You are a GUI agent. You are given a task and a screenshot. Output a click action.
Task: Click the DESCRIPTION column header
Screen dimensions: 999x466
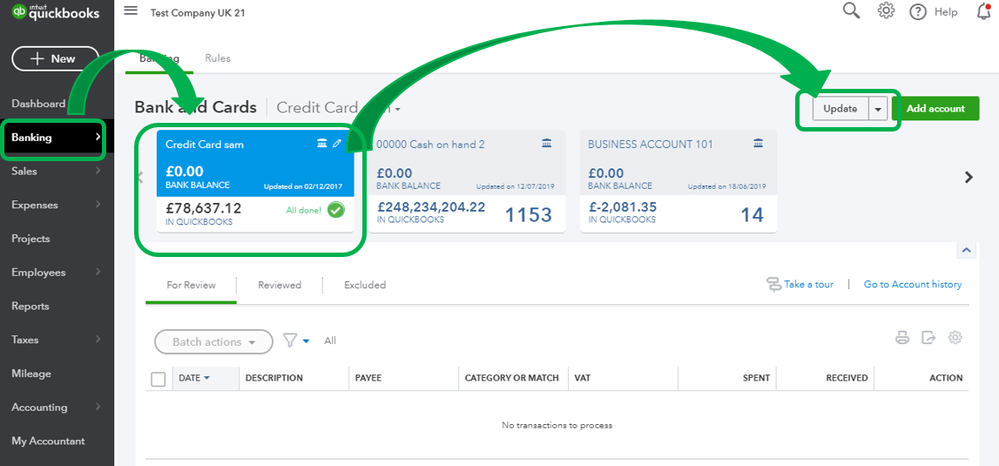point(274,378)
